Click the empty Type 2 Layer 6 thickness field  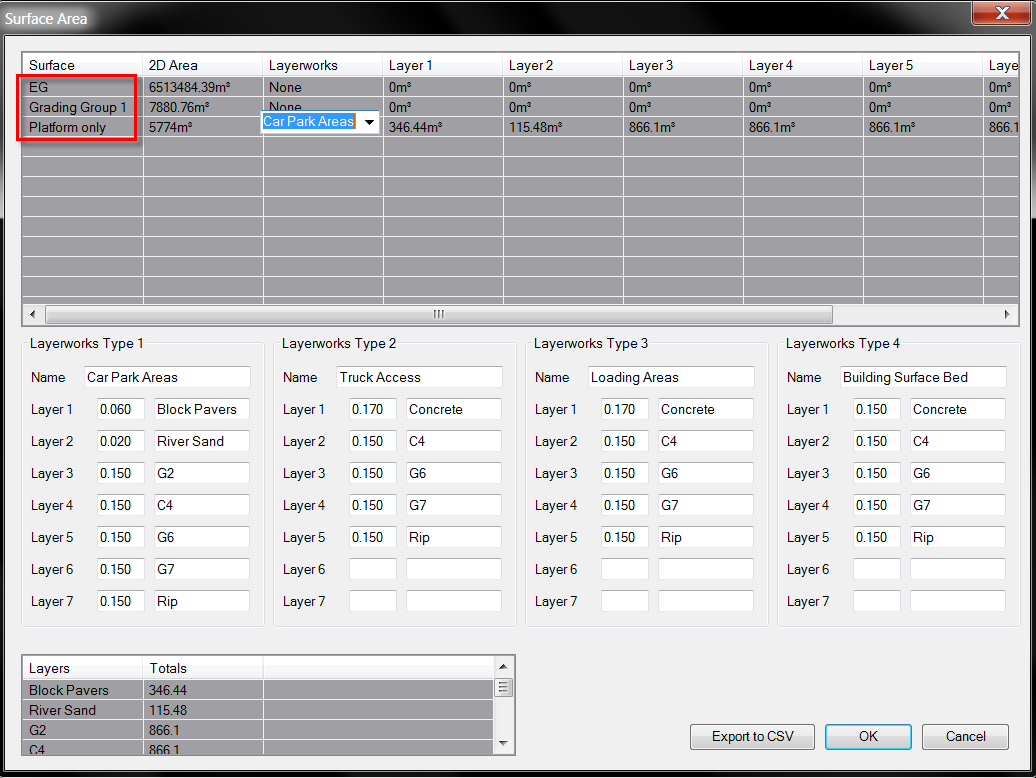[373, 569]
